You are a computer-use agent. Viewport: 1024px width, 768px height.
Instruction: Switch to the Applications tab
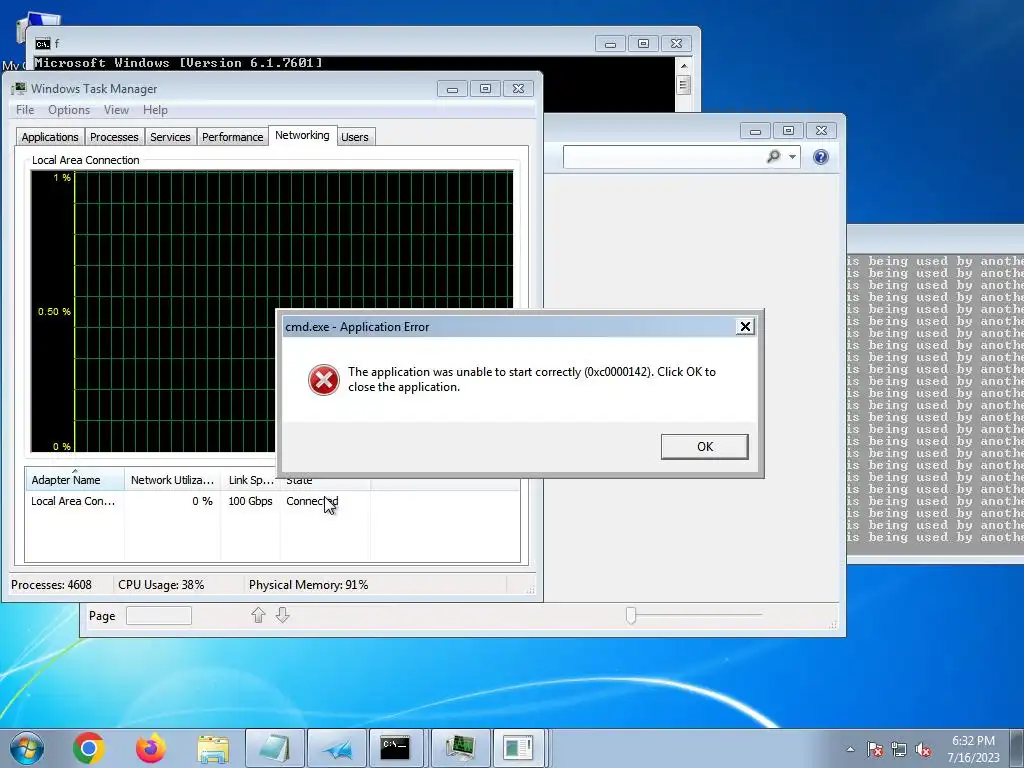tap(50, 137)
